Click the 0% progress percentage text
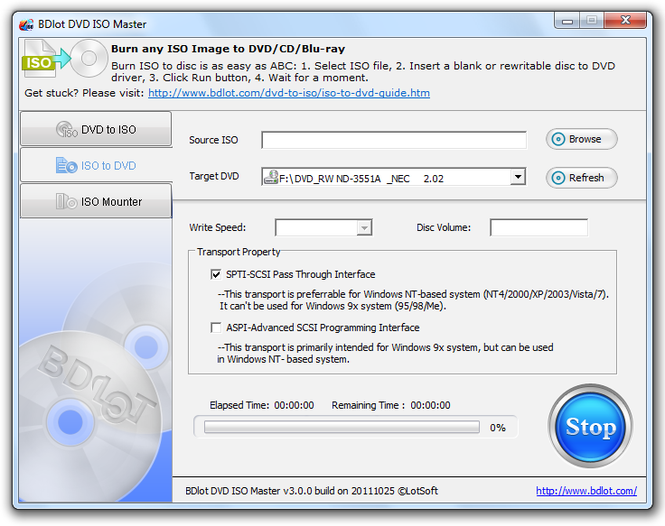The height and width of the screenshot is (526, 665). coord(497,428)
